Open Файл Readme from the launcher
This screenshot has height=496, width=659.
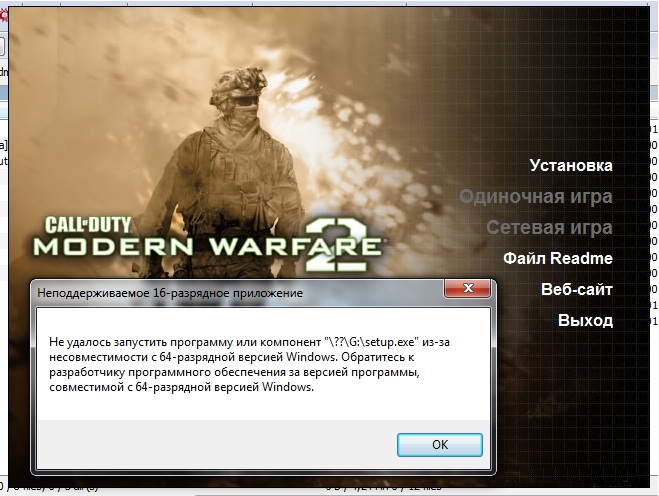[557, 259]
